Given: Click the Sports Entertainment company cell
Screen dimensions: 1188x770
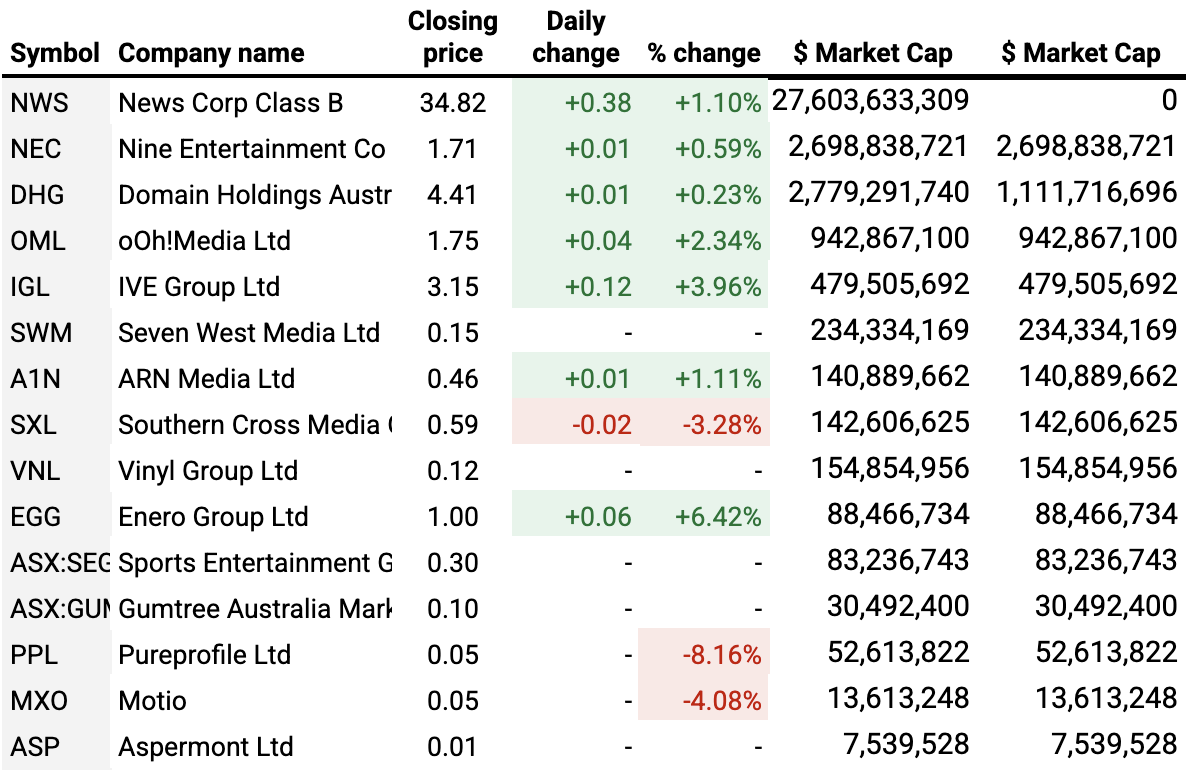Looking at the screenshot, I should (255, 563).
